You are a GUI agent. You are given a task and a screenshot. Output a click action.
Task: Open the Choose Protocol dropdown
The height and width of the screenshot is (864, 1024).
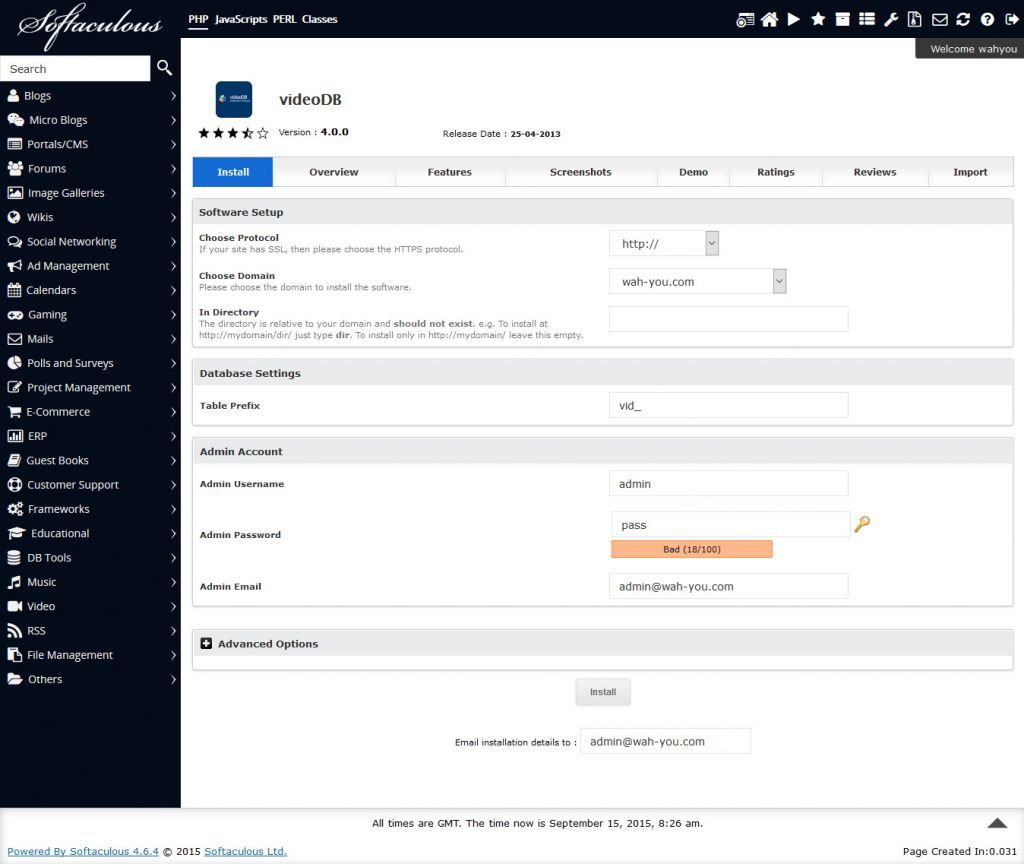664,243
